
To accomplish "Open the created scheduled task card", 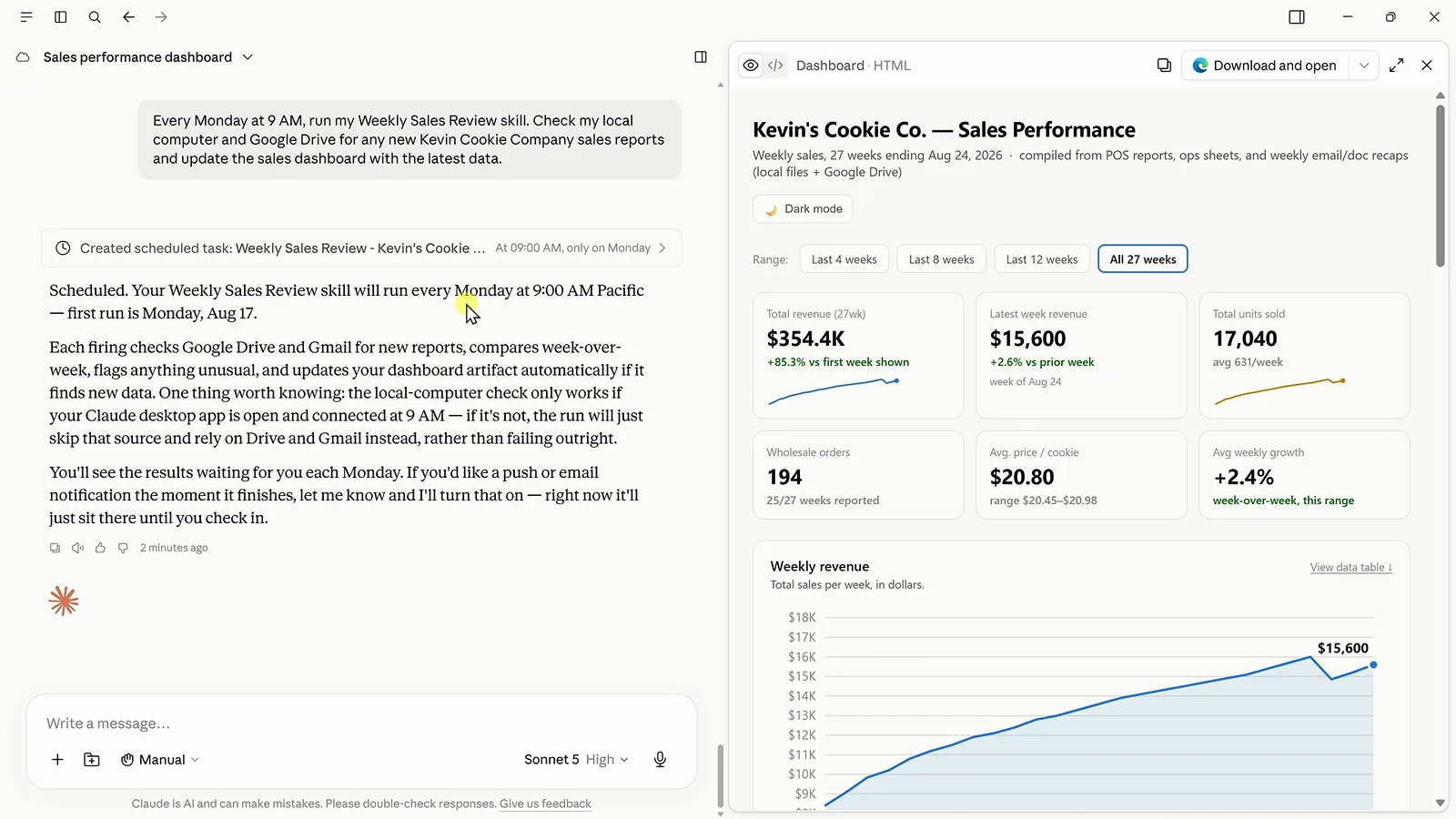I will point(361,248).
